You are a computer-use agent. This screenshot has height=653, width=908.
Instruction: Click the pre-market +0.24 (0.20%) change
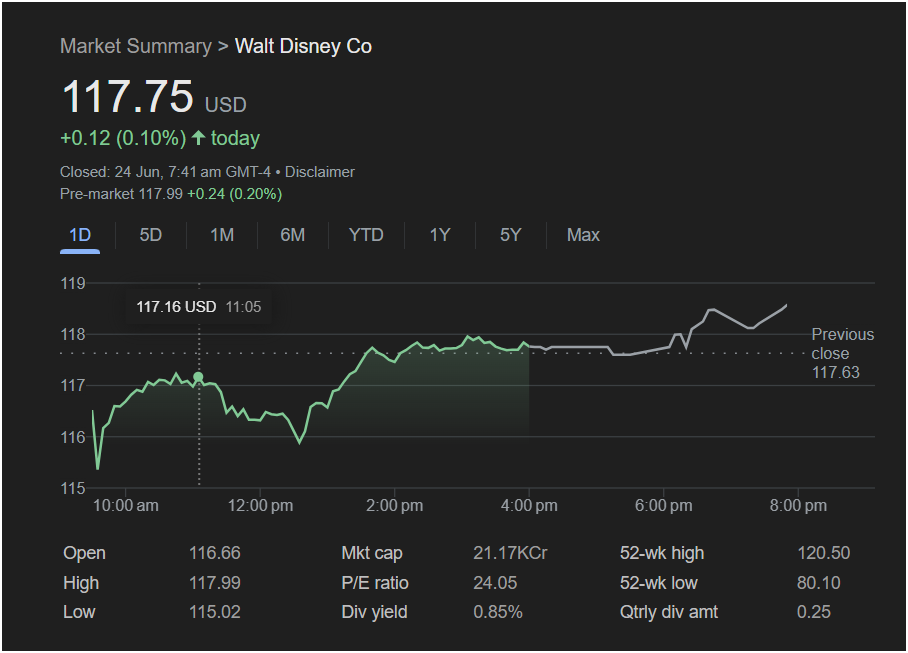pos(235,194)
